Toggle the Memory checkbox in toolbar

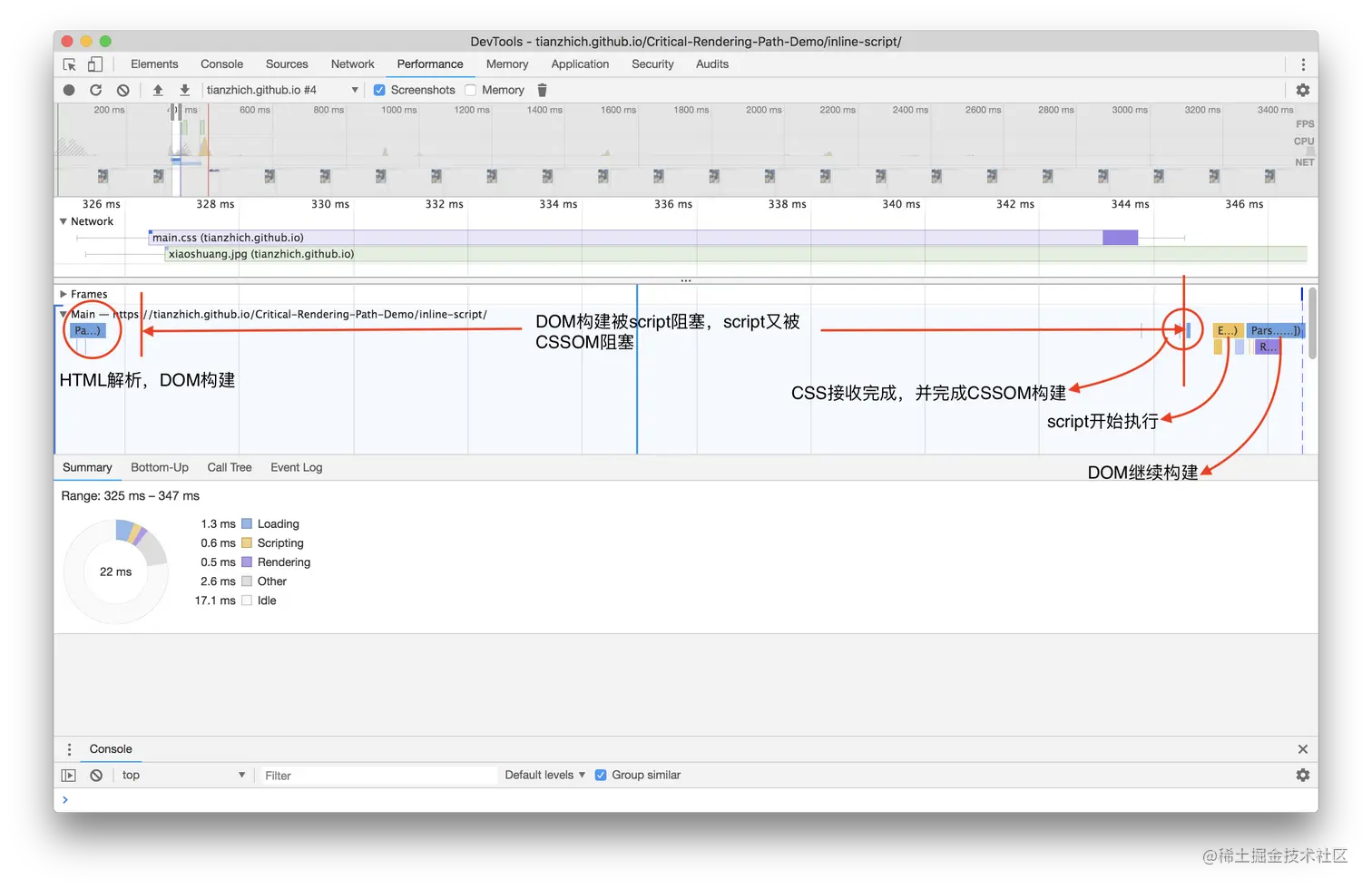[470, 90]
